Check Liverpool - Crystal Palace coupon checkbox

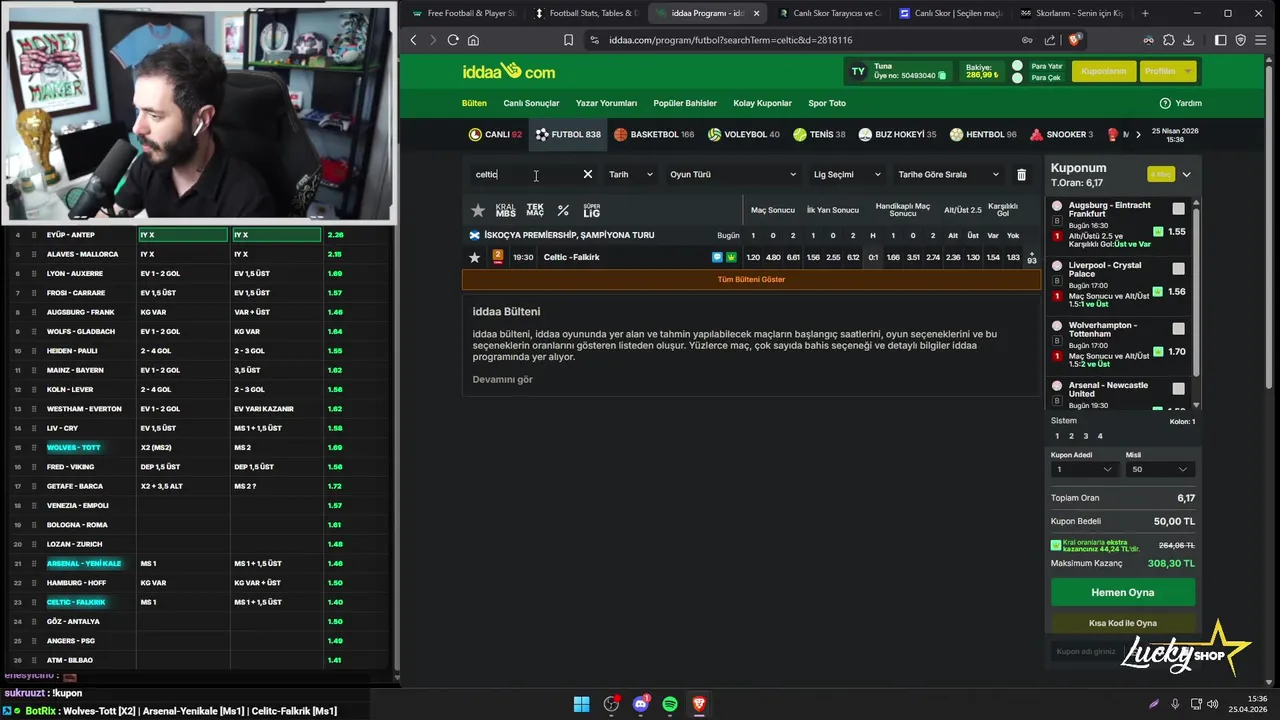1178,269
